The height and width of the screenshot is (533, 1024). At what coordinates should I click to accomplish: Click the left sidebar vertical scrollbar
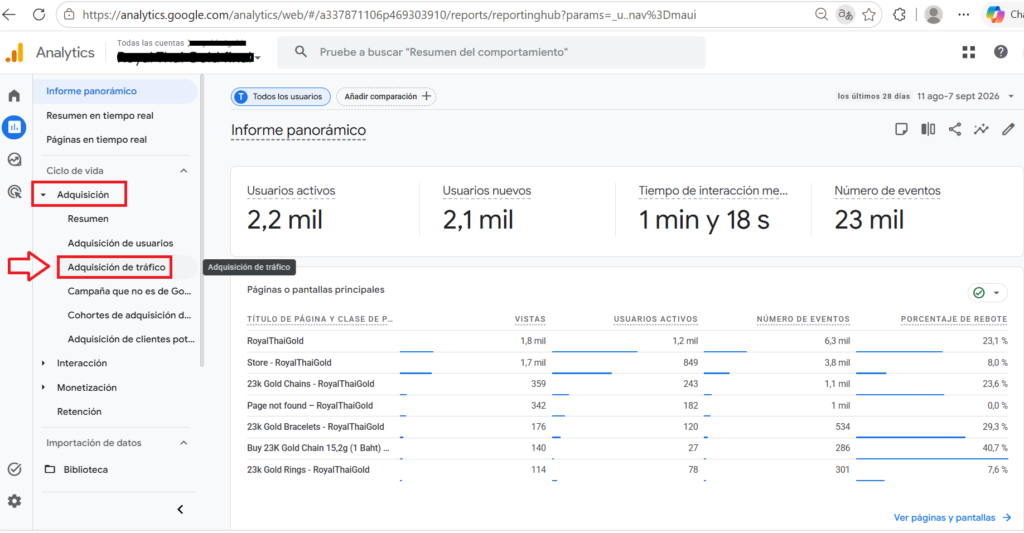pyautogui.click(x=202, y=222)
